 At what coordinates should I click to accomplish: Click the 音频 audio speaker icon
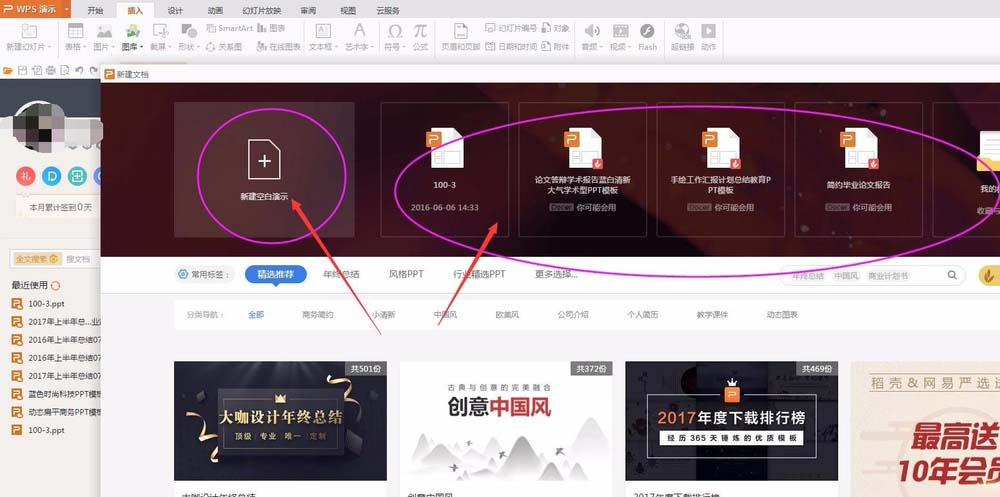592,31
